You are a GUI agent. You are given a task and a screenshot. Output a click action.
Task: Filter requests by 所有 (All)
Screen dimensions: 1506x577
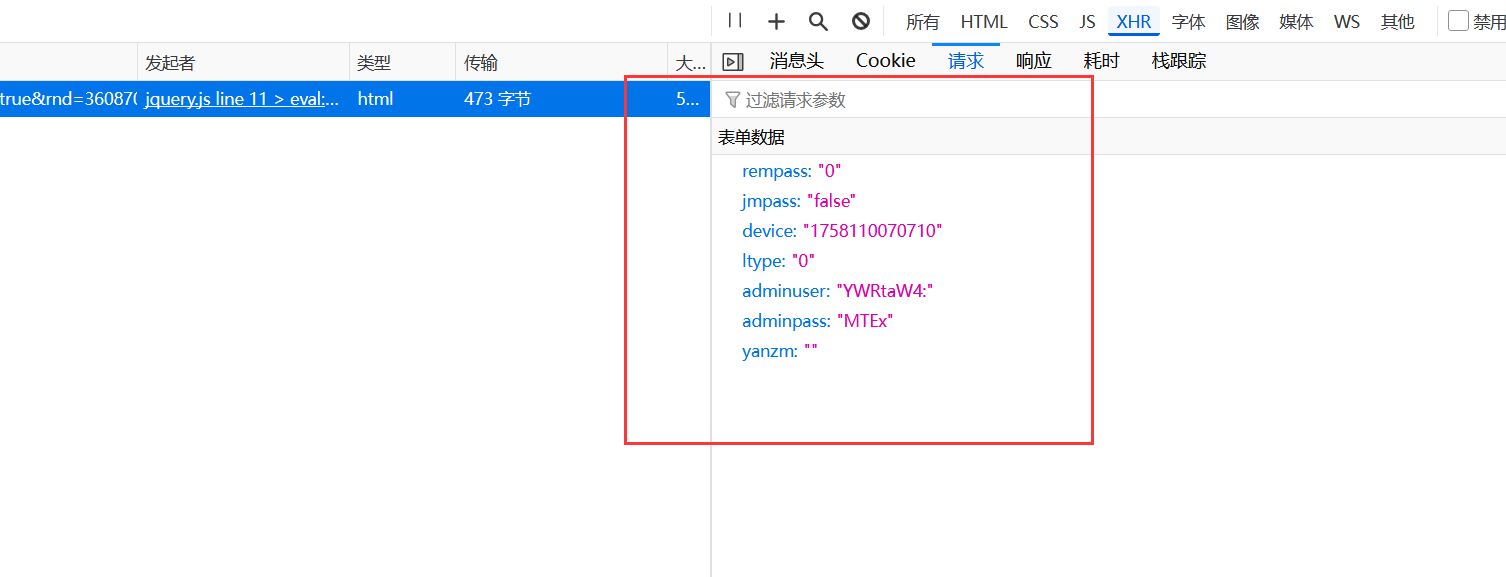coord(923,22)
